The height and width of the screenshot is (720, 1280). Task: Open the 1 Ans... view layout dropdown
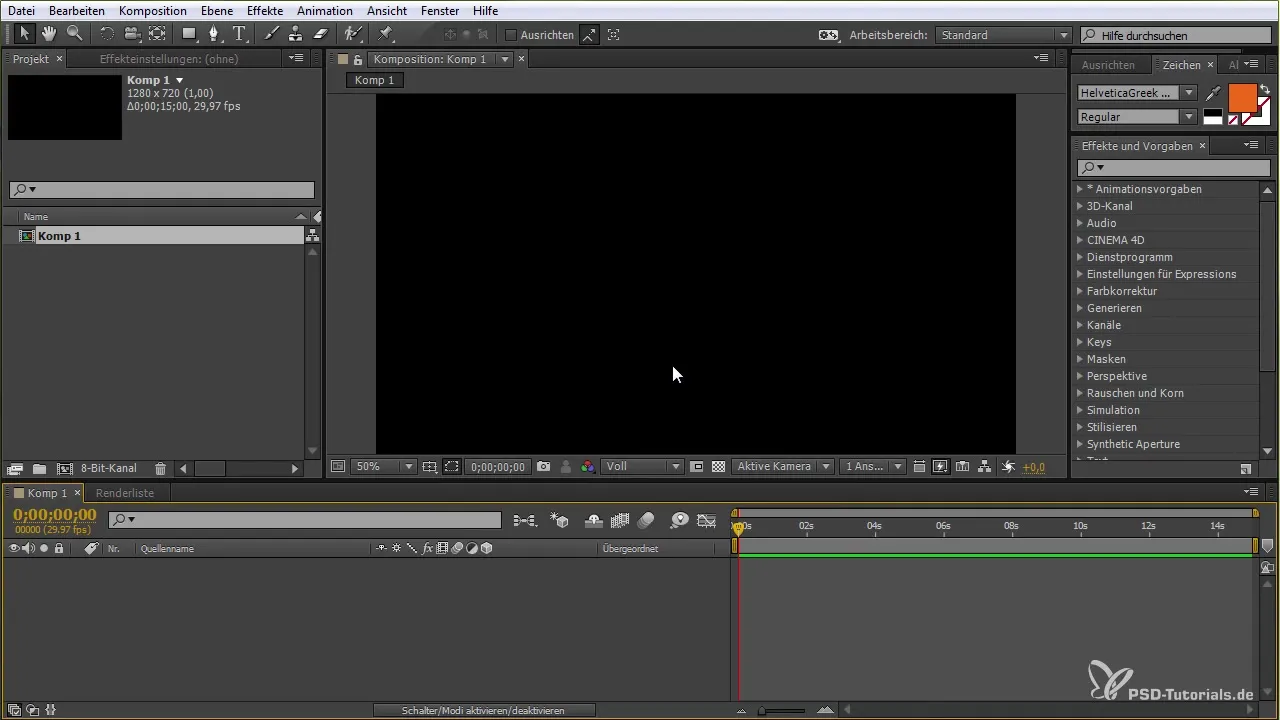pyautogui.click(x=873, y=467)
